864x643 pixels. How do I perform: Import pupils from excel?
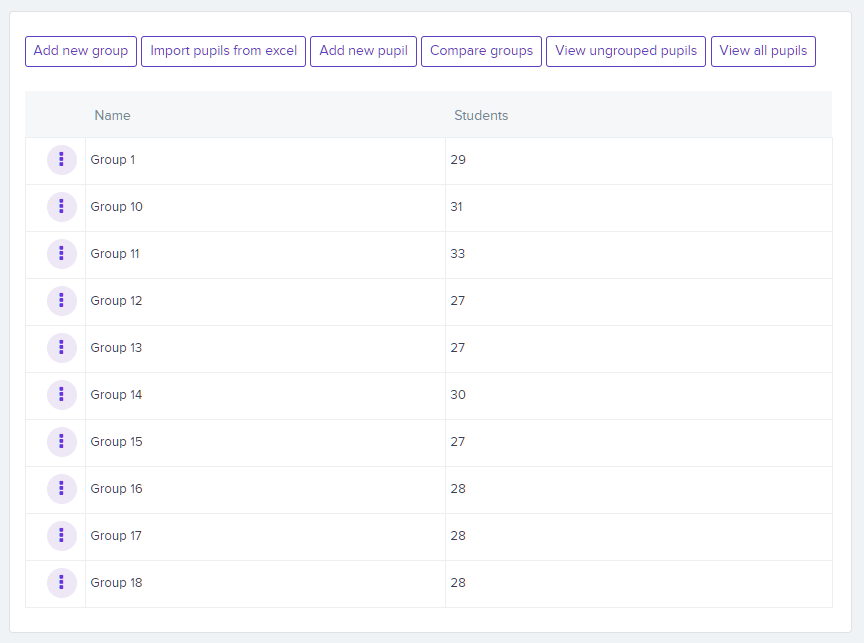pos(223,51)
